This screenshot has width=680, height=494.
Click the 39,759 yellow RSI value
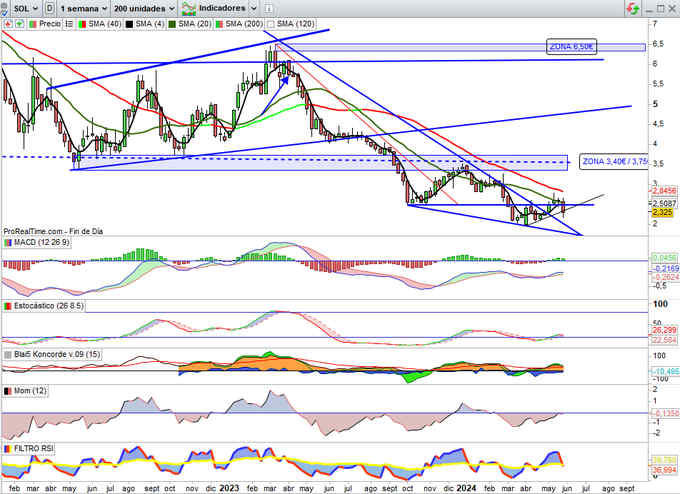point(664,461)
